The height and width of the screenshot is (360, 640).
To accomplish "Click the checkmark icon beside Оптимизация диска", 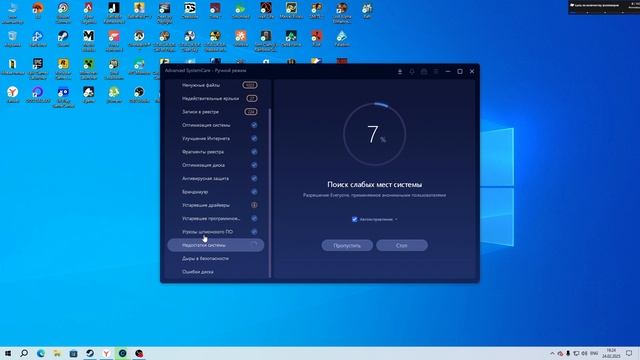I will (254, 165).
